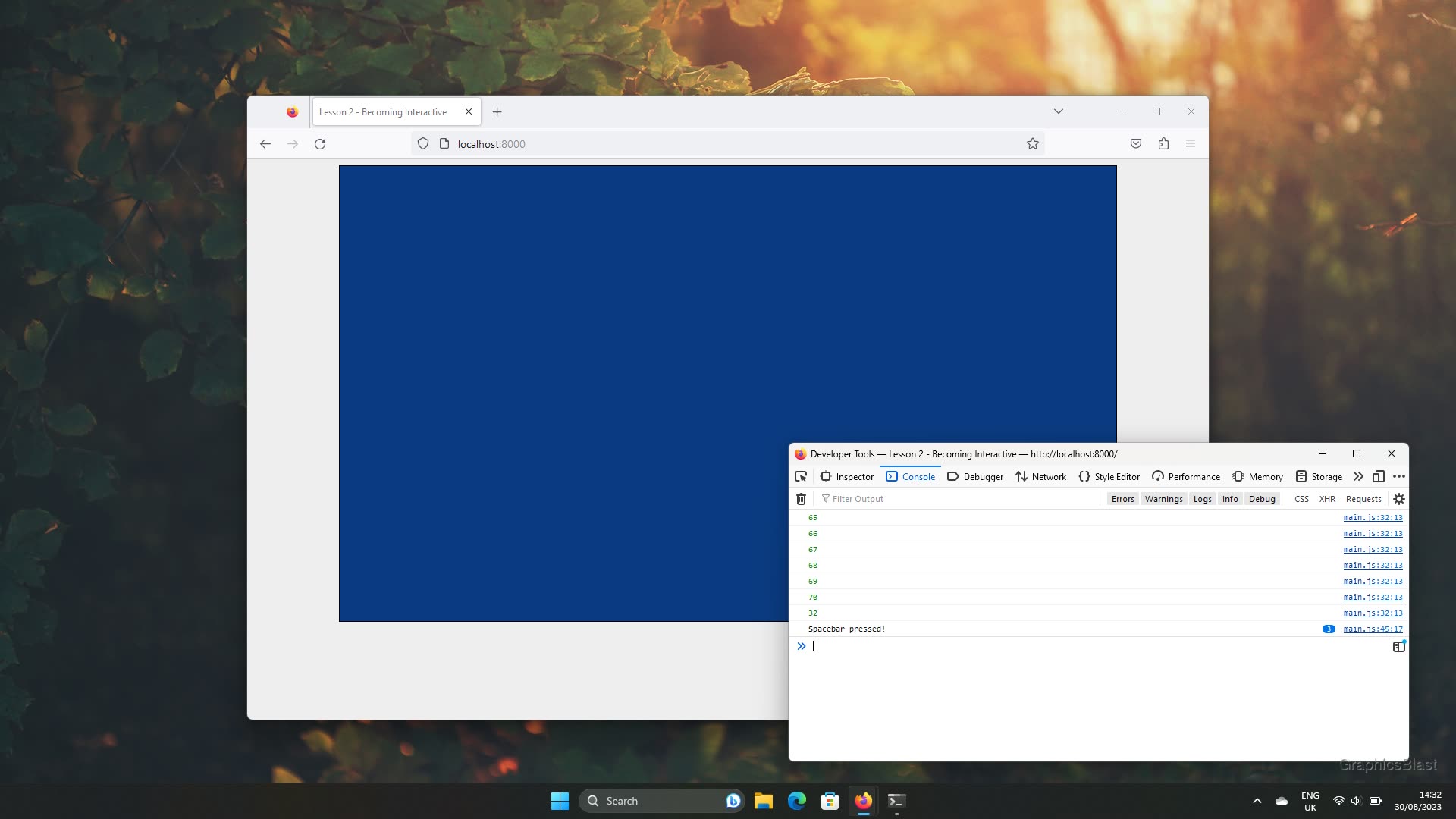Open File Explorer from taskbar
1456x819 pixels.
coord(764,801)
